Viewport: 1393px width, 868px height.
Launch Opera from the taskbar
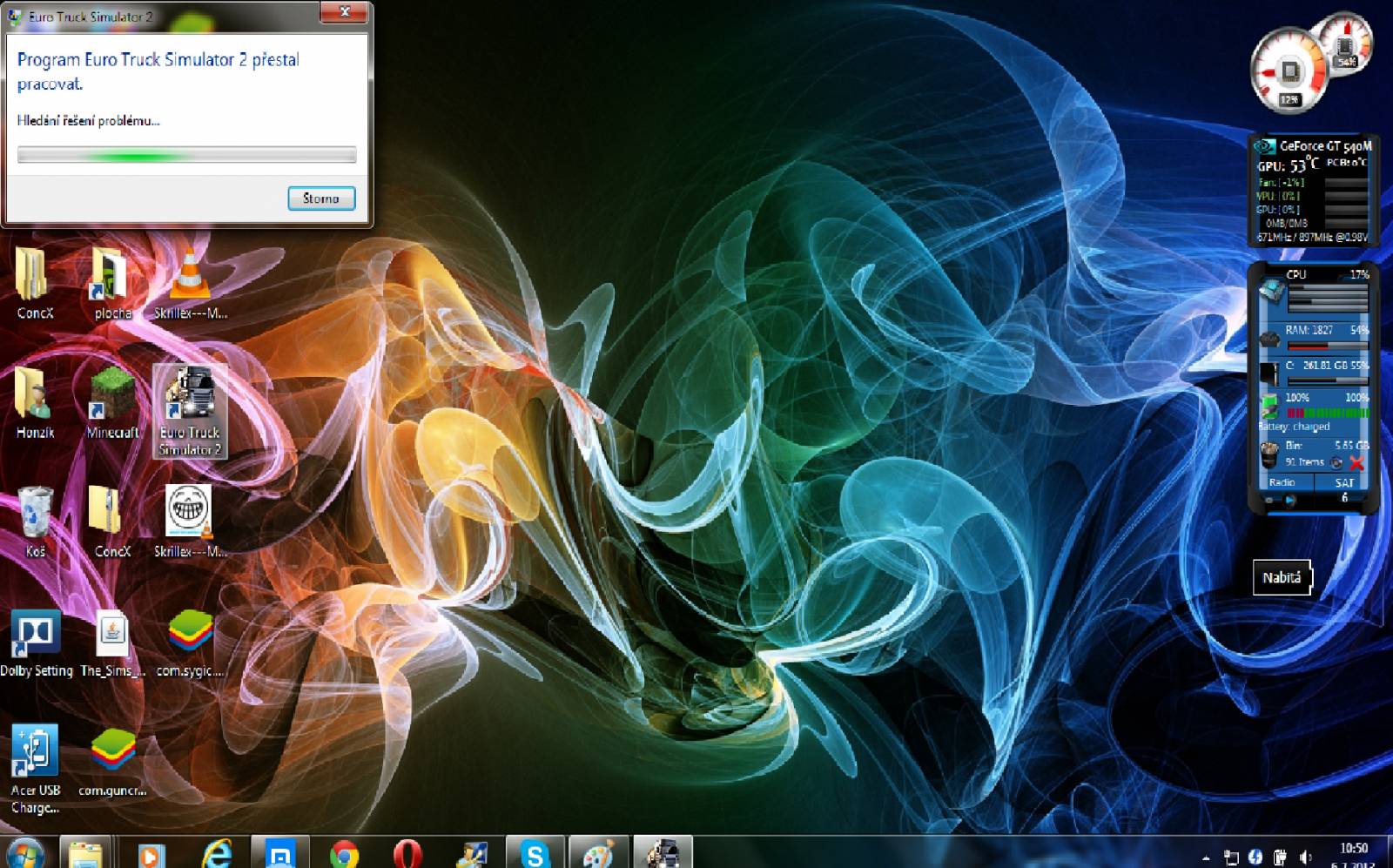coord(407,853)
